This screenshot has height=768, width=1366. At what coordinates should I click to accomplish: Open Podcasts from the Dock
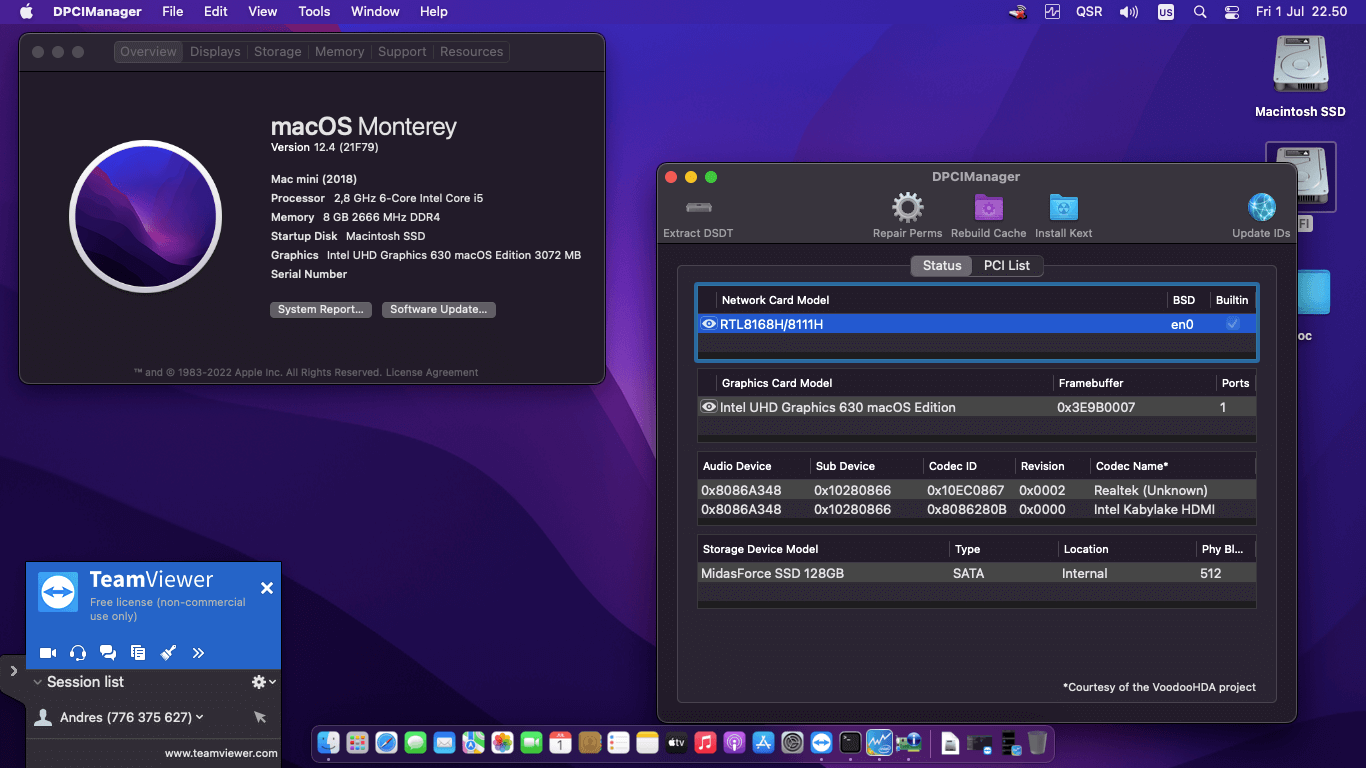pyautogui.click(x=734, y=743)
